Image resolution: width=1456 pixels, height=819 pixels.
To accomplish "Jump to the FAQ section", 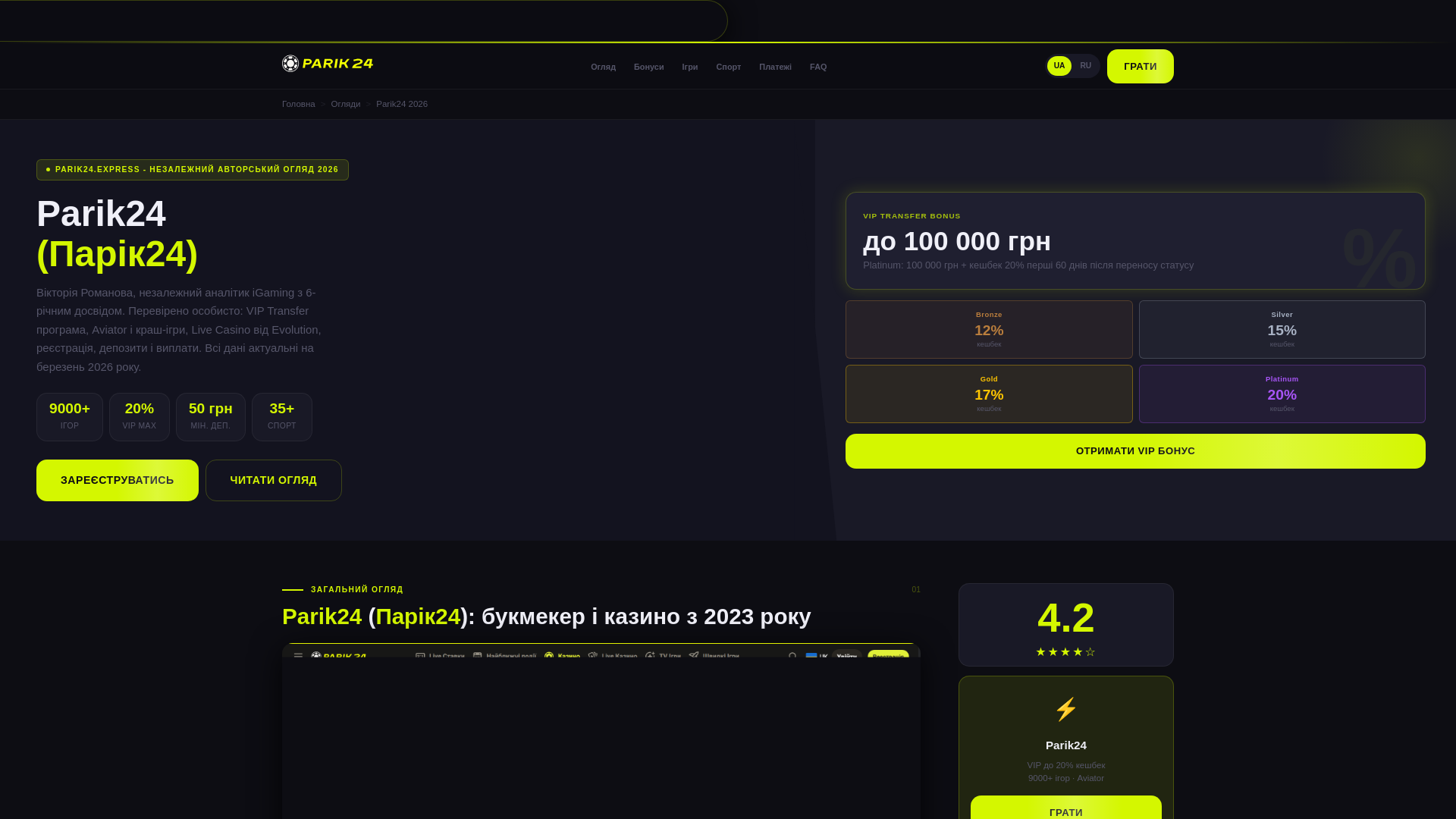I will (817, 67).
